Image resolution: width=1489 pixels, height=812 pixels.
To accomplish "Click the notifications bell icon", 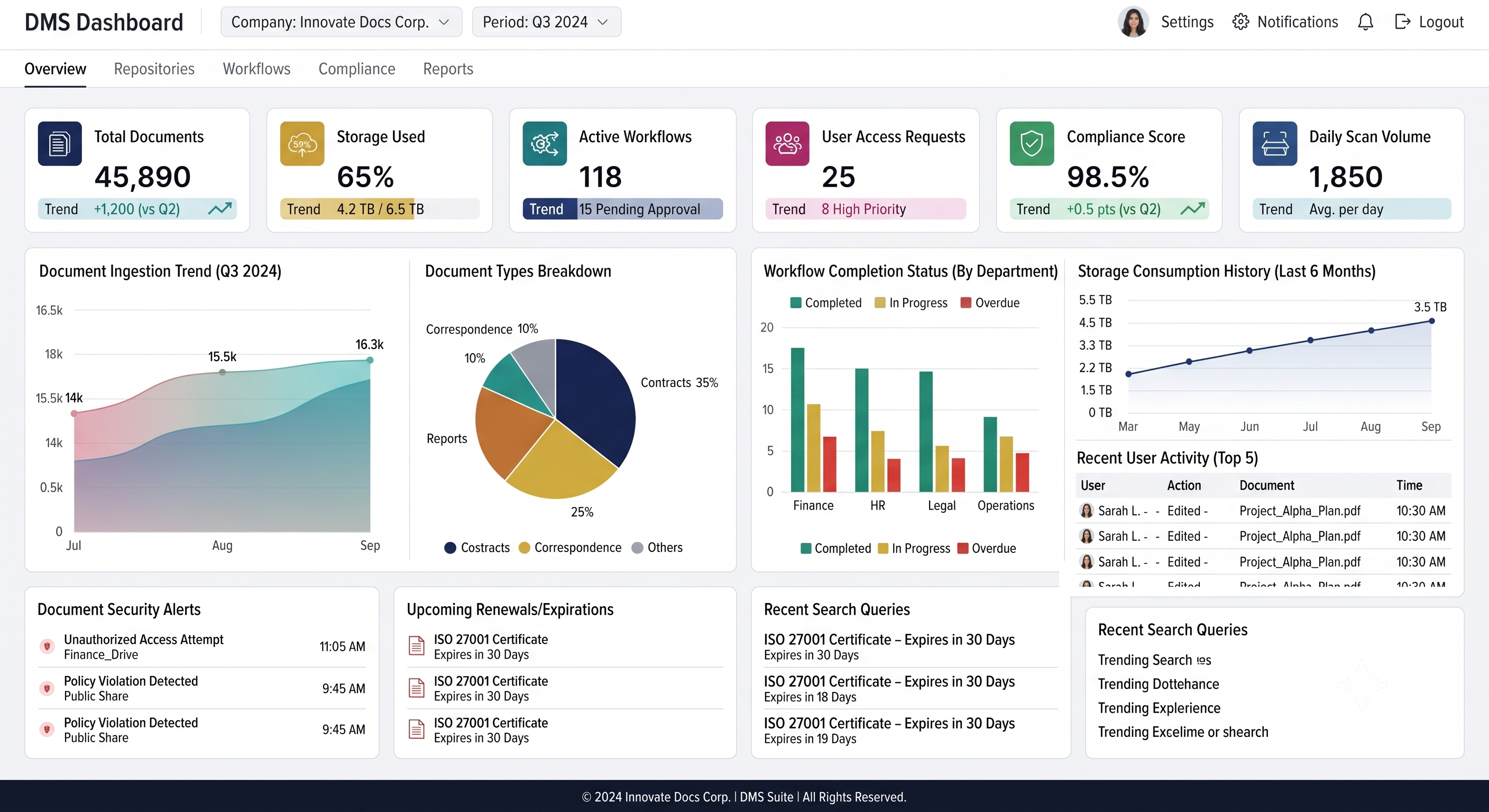I will (x=1365, y=22).
